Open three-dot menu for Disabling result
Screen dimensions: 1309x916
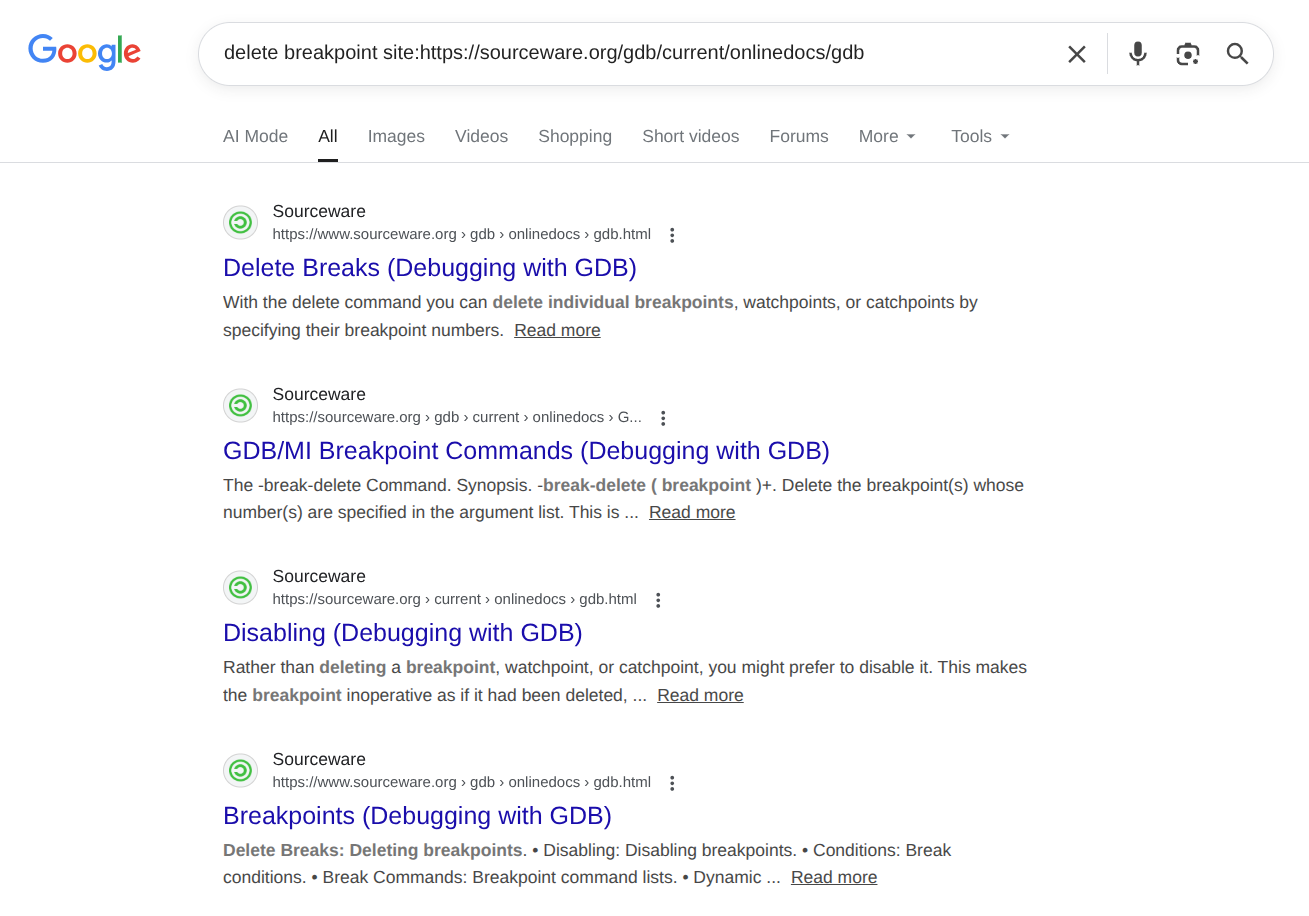pos(658,600)
